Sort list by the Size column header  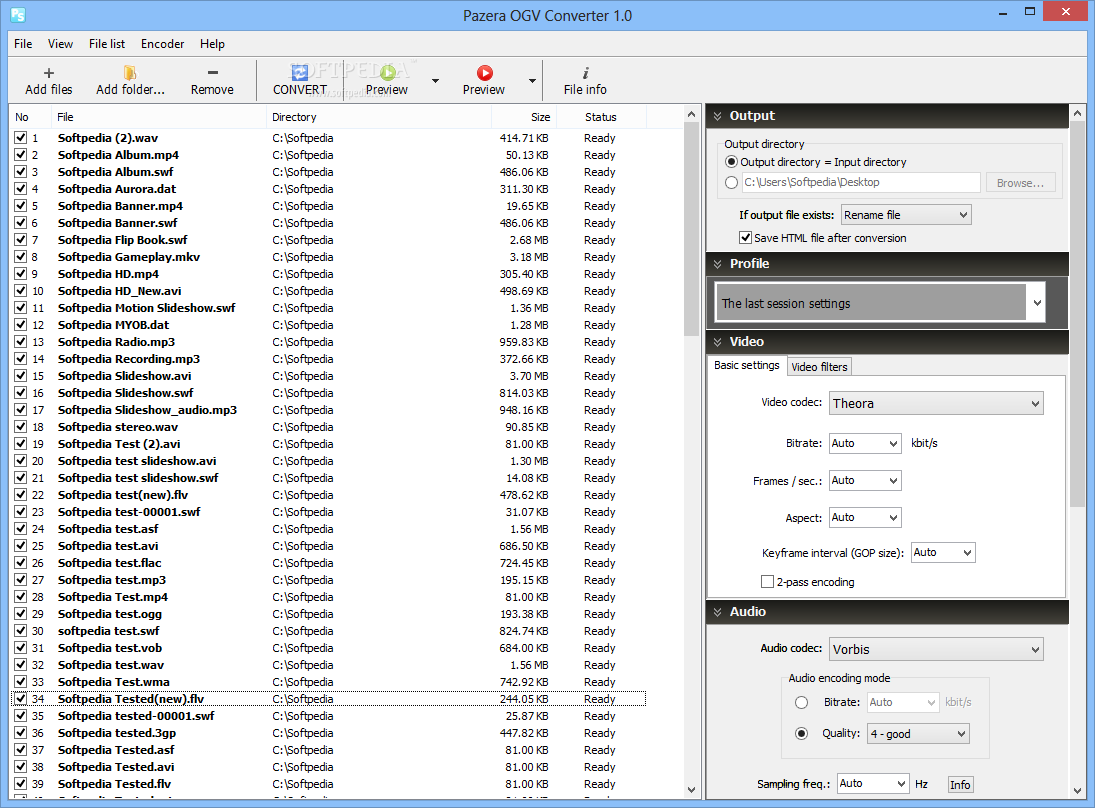(524, 117)
